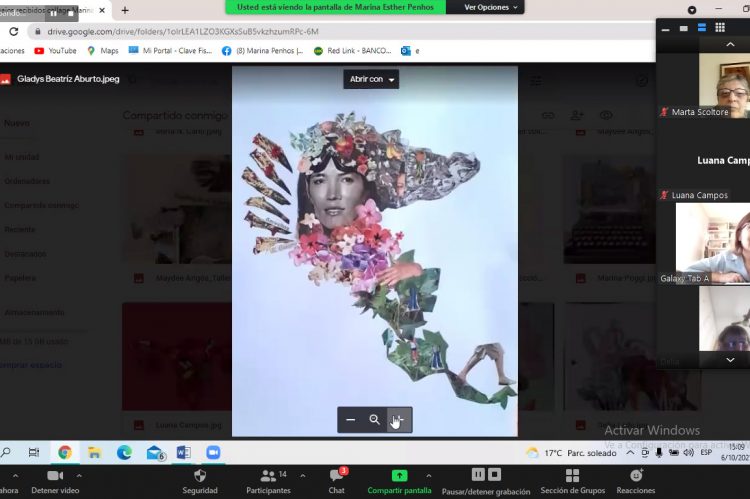Open the Maps bookmark
This screenshot has width=750, height=499.
point(103,51)
